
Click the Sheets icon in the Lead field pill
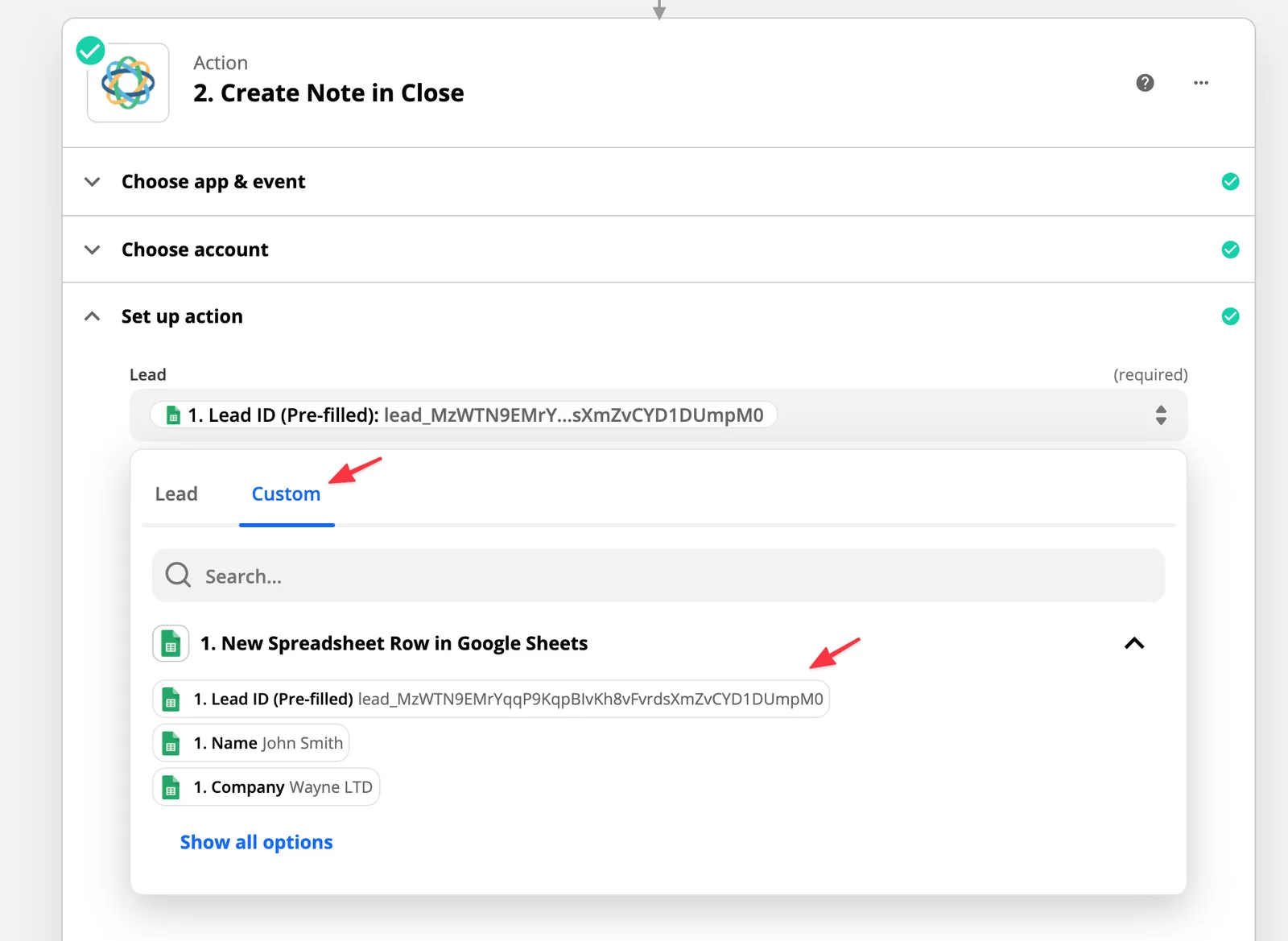point(172,415)
